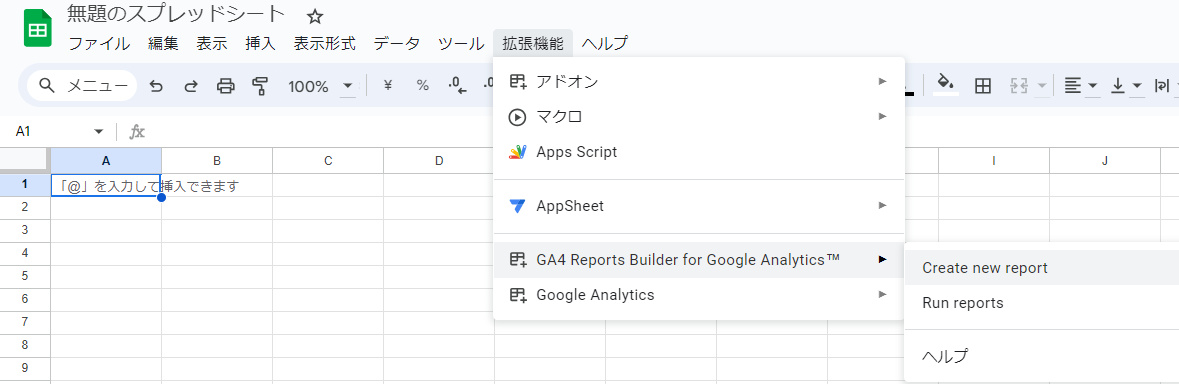Viewport: 1179px width, 384px height.
Task: Open the ツール menu
Action: point(461,44)
